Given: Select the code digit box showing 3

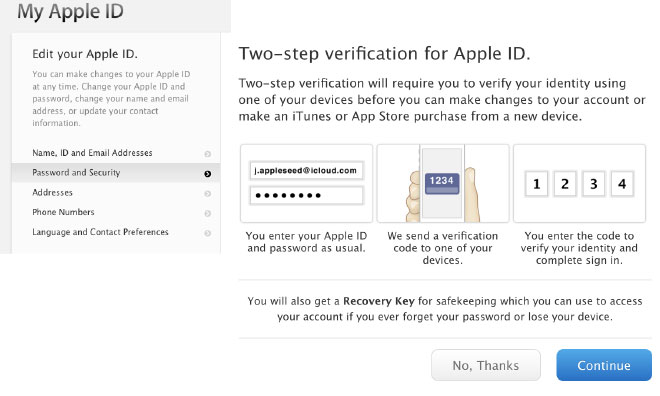Looking at the screenshot, I should 593,183.
